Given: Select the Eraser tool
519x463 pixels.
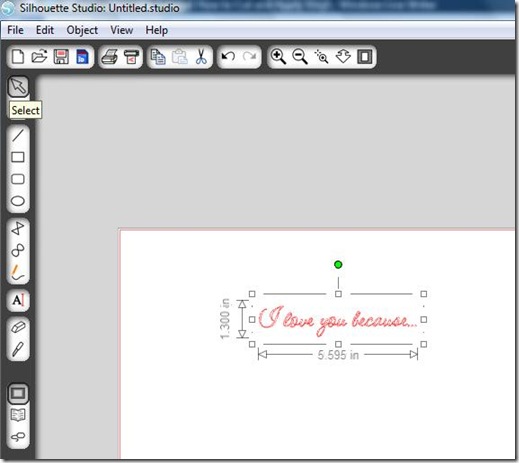Looking at the screenshot, I should pos(18,327).
